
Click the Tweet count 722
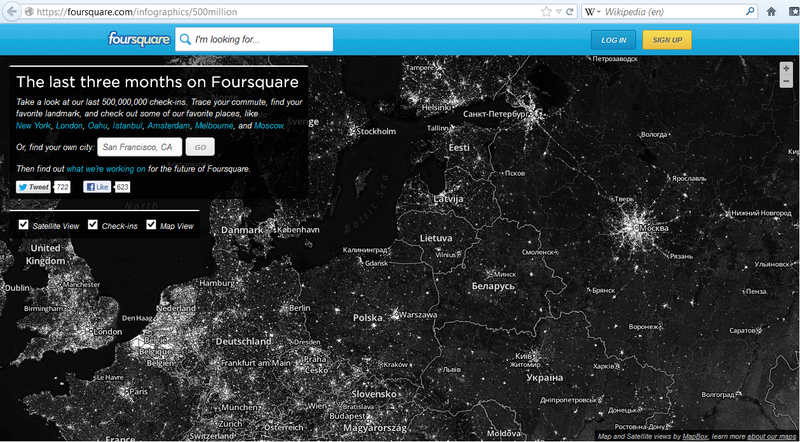[x=62, y=187]
